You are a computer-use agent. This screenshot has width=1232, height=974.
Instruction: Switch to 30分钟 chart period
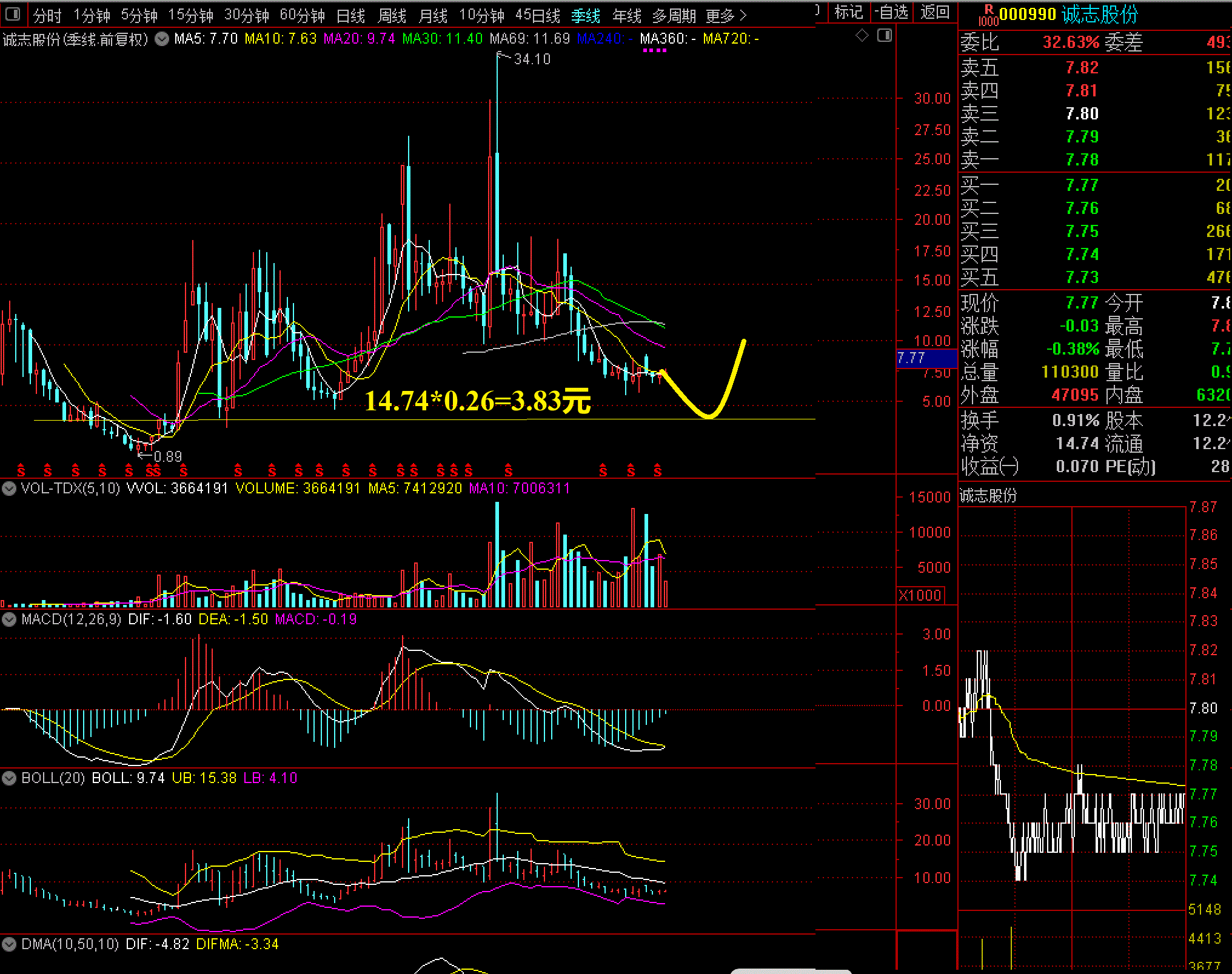pyautogui.click(x=247, y=15)
